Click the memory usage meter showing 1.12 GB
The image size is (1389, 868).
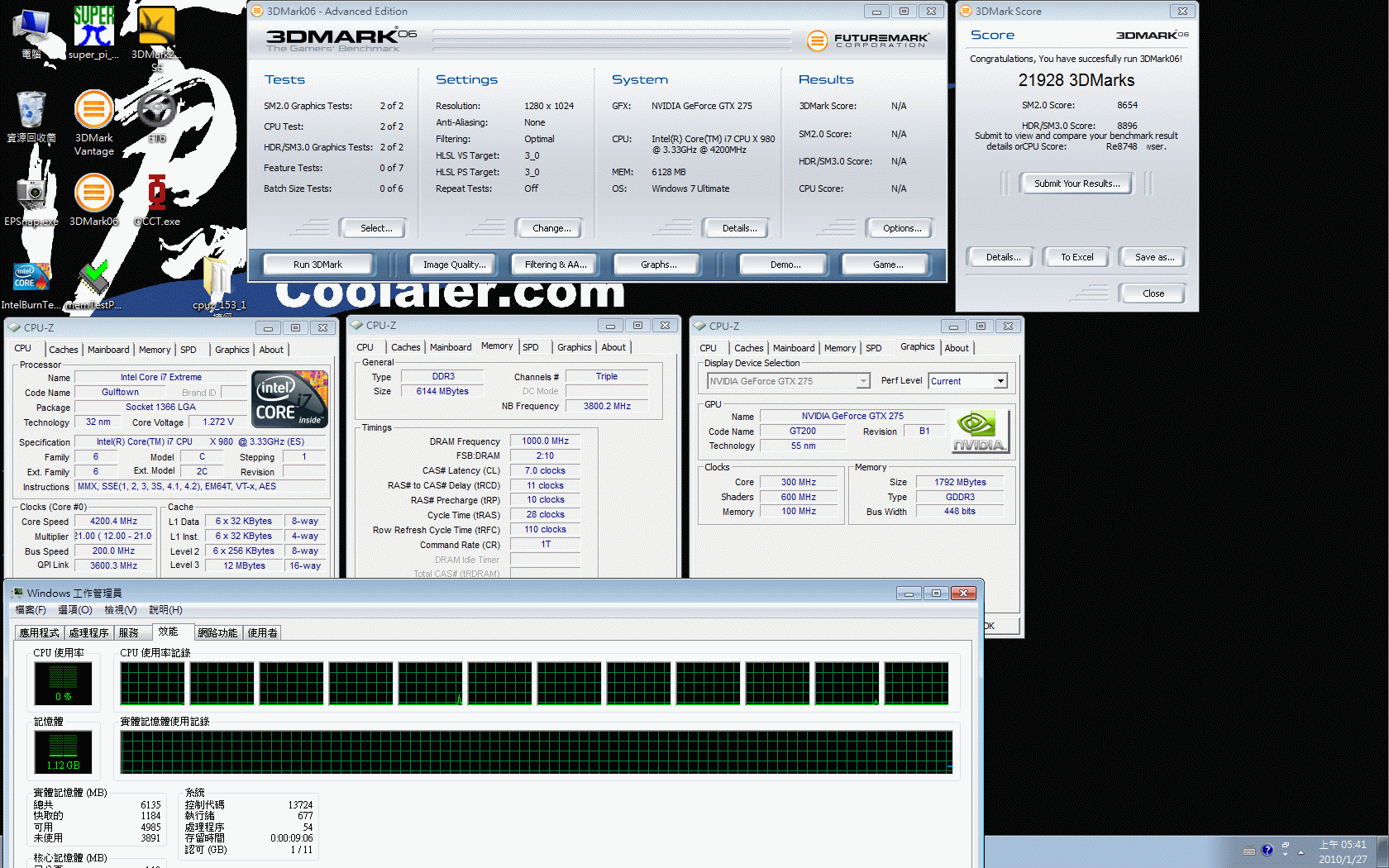(x=63, y=751)
